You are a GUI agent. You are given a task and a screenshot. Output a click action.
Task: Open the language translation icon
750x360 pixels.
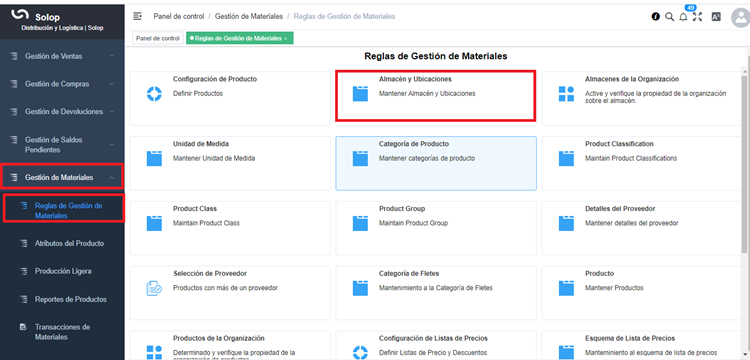coord(716,17)
